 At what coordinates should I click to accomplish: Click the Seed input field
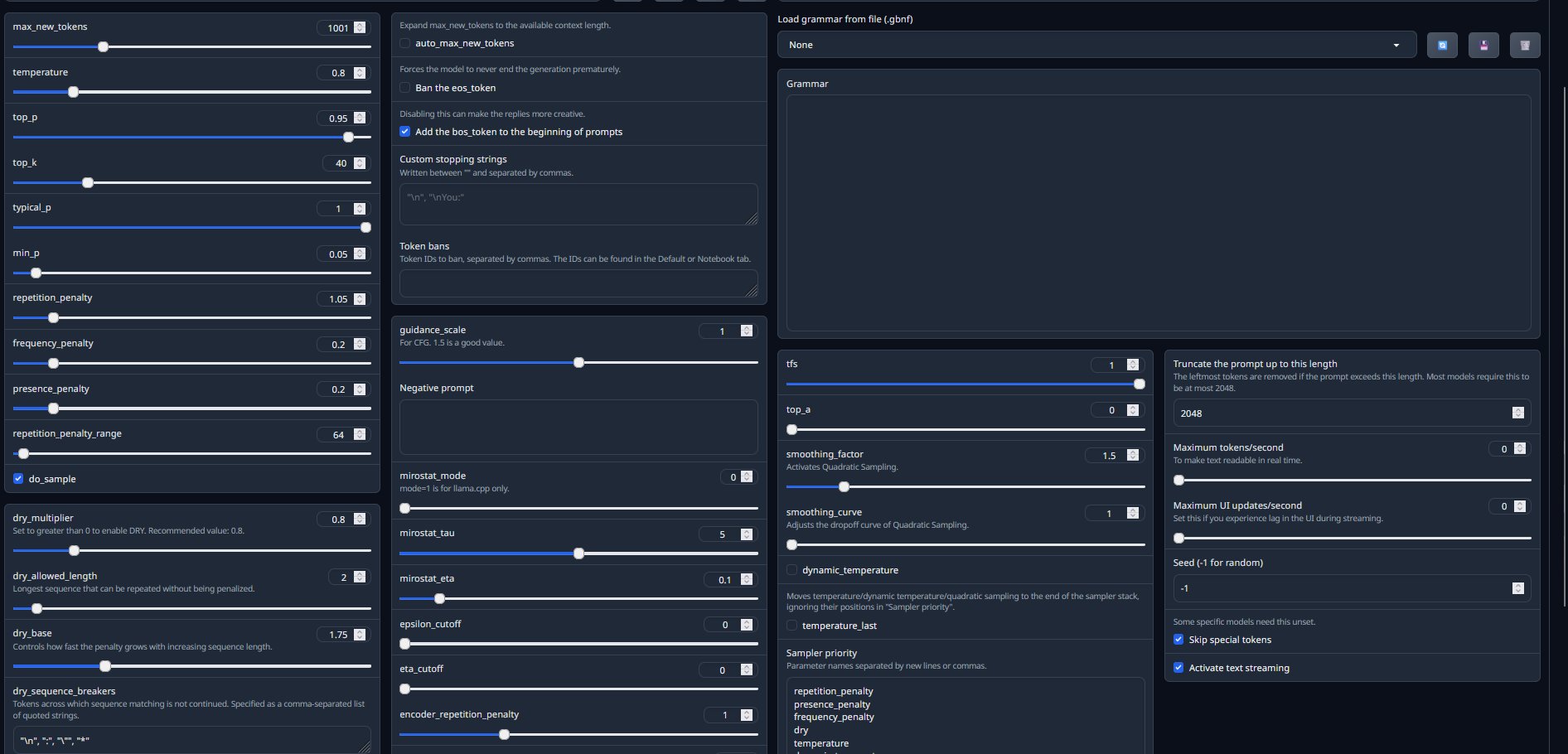[x=1343, y=588]
